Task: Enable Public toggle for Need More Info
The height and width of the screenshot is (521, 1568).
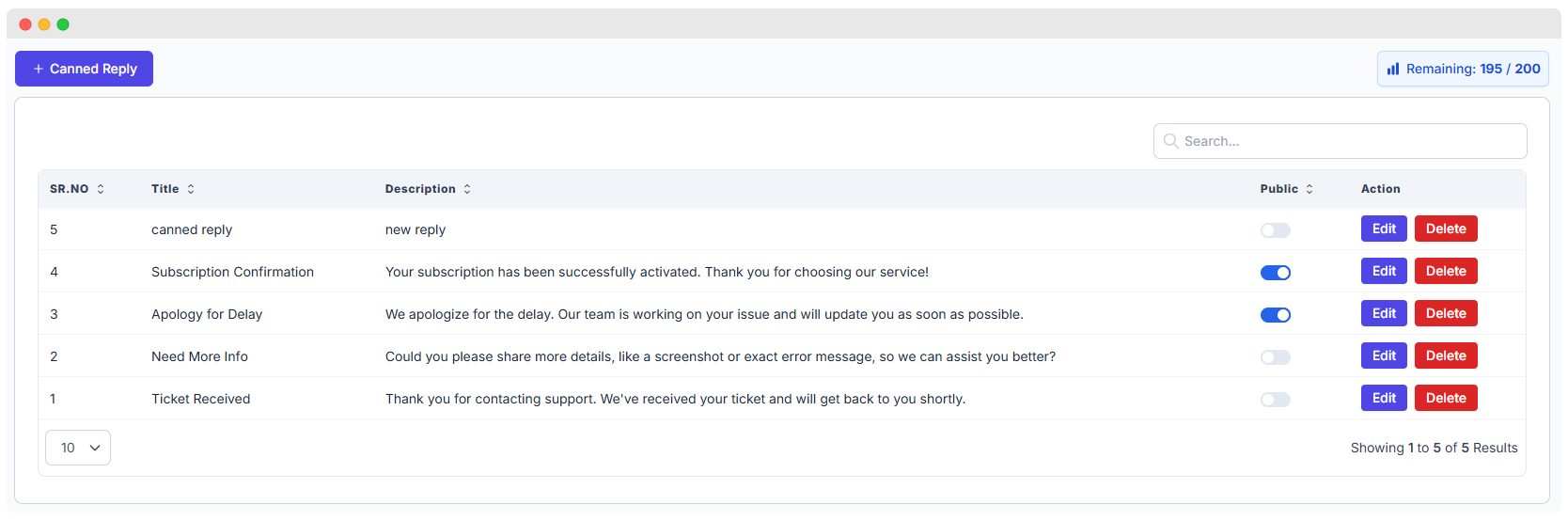Action: (1276, 357)
